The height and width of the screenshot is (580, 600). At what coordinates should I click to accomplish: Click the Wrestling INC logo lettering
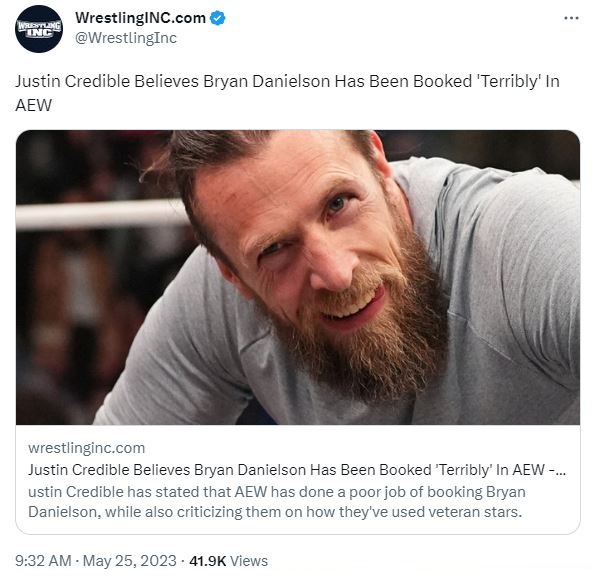pyautogui.click(x=39, y=29)
